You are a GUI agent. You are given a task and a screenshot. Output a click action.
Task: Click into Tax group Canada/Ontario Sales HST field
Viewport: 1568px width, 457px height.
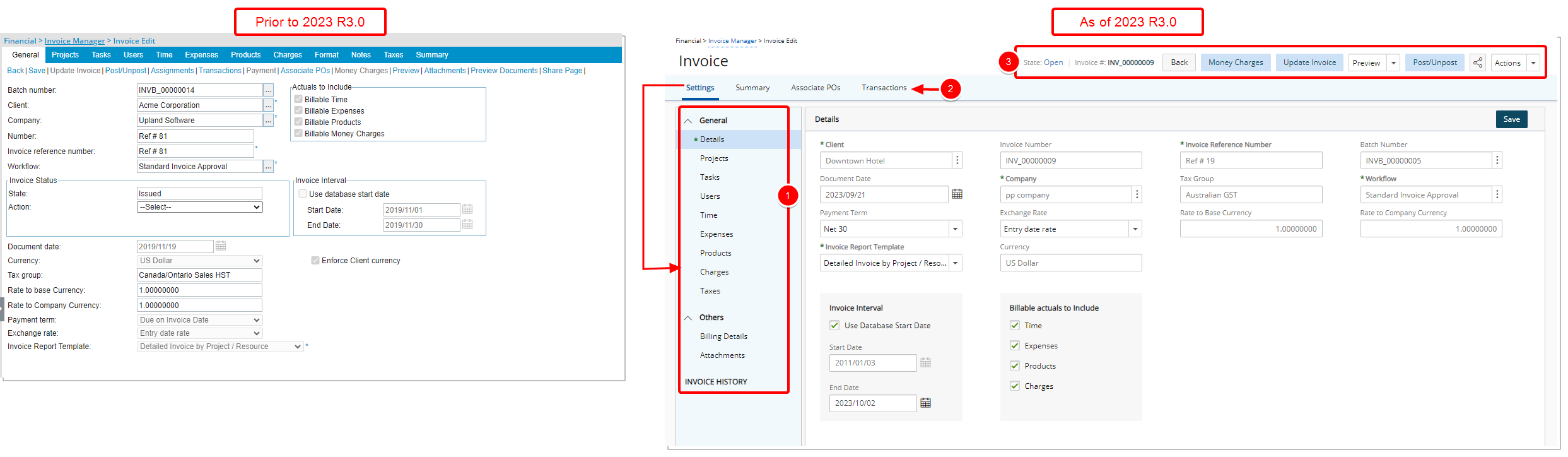point(199,275)
